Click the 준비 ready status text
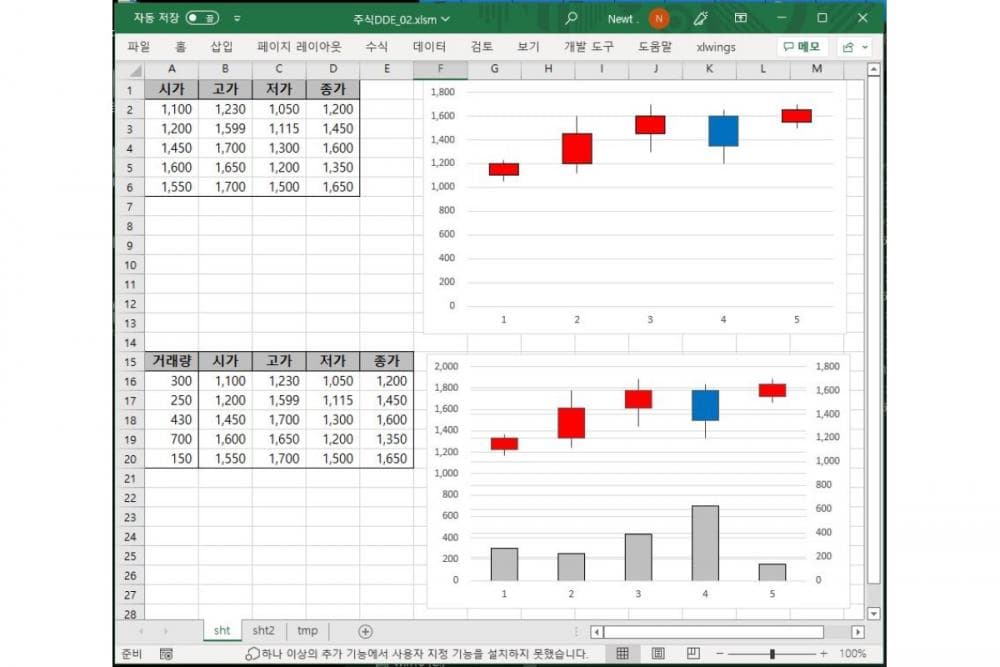The image size is (1000, 667). [x=131, y=654]
